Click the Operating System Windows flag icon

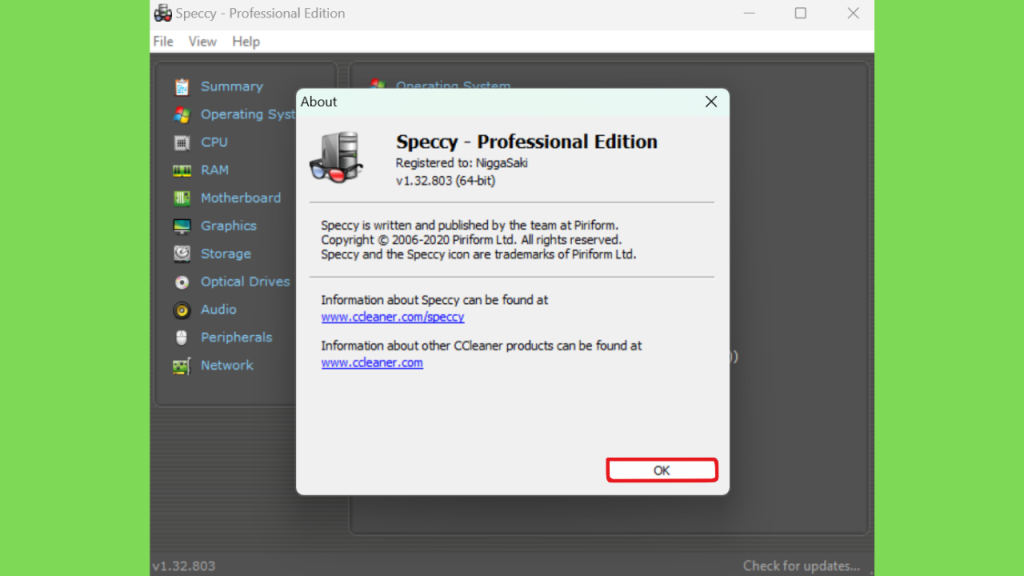pyautogui.click(x=182, y=115)
